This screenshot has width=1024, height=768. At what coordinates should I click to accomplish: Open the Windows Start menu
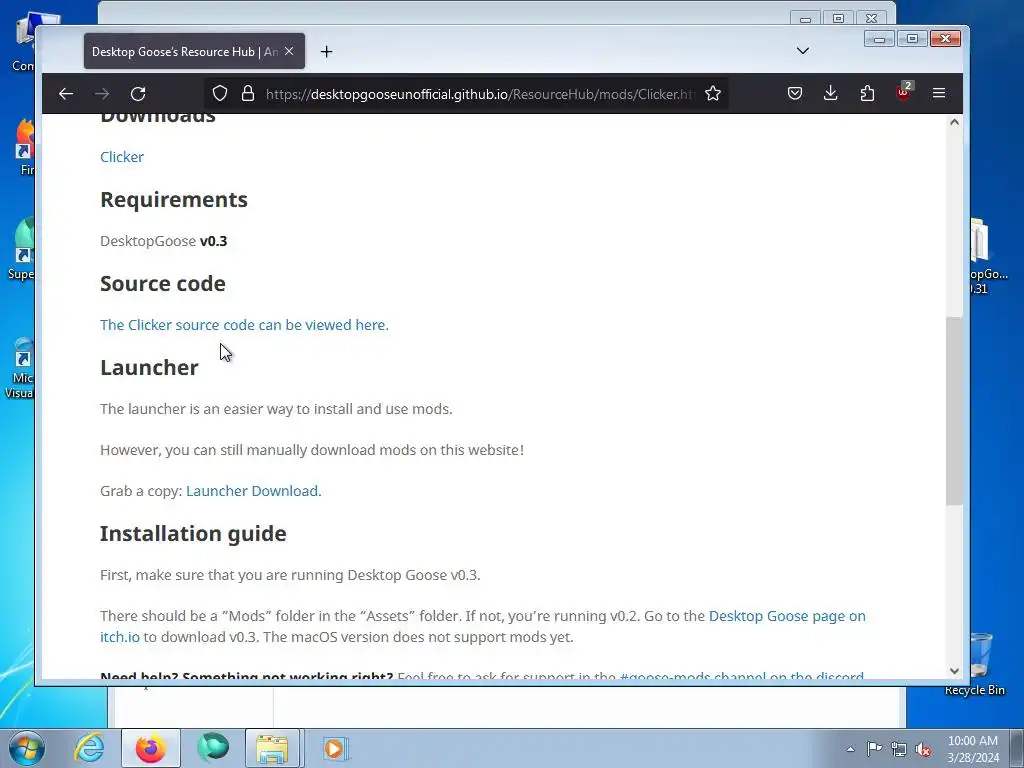(27, 748)
